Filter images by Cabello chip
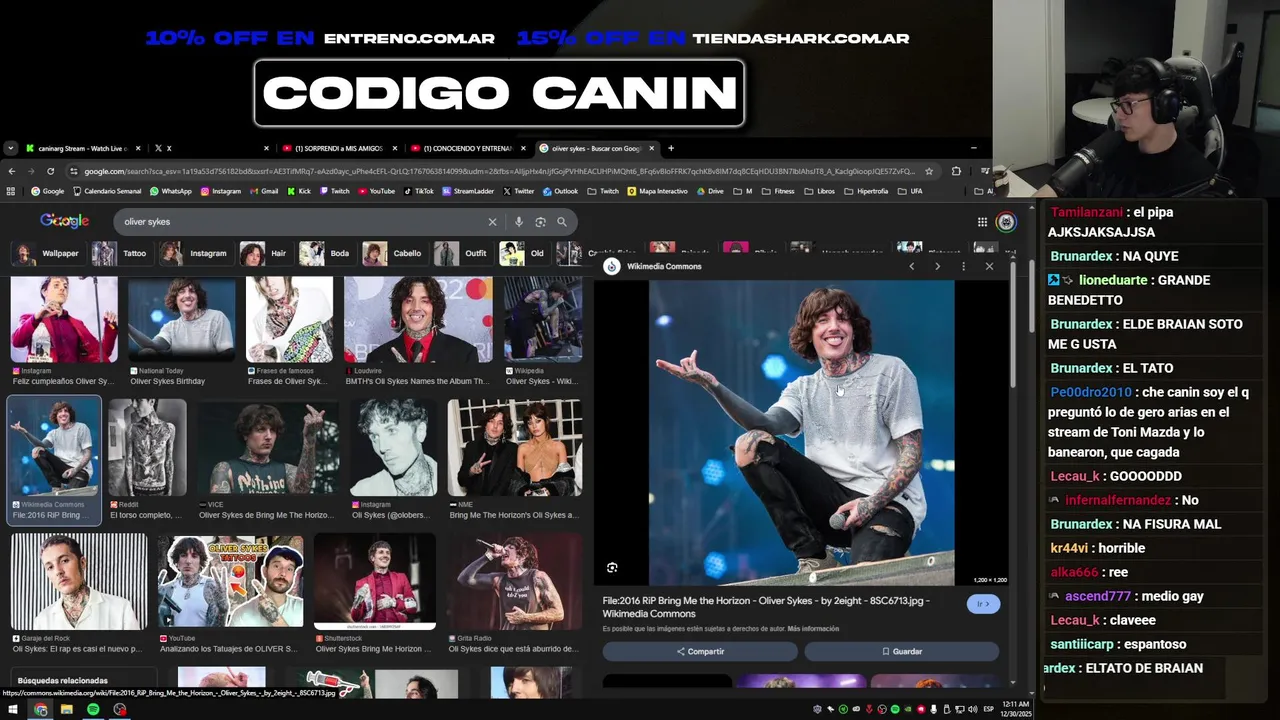This screenshot has height=720, width=1280. point(392,253)
